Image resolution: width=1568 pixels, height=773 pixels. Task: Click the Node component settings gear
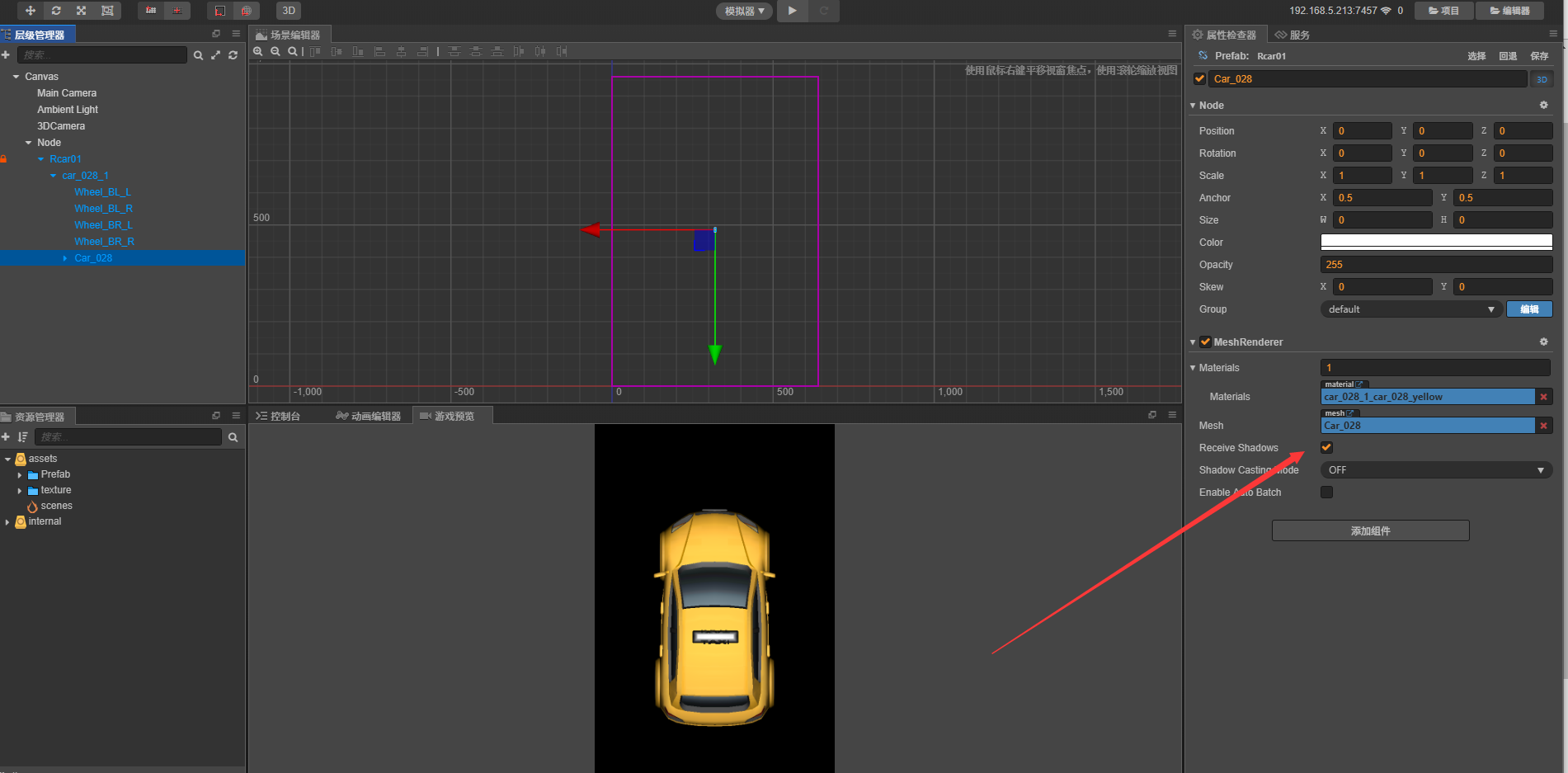[x=1543, y=106]
